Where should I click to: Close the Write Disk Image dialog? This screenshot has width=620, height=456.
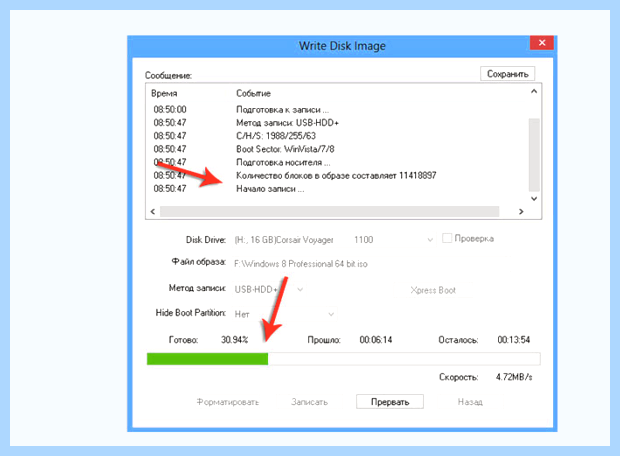tap(542, 43)
